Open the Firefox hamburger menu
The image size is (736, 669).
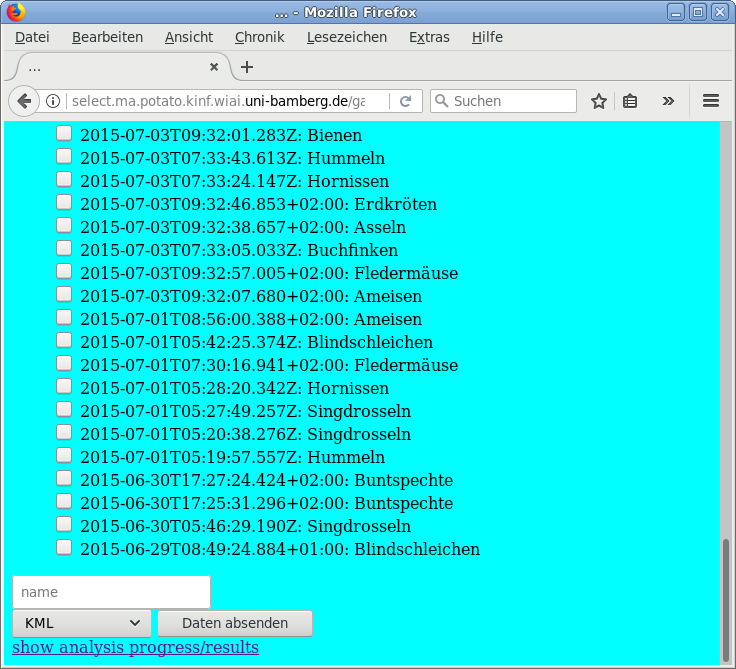[711, 101]
